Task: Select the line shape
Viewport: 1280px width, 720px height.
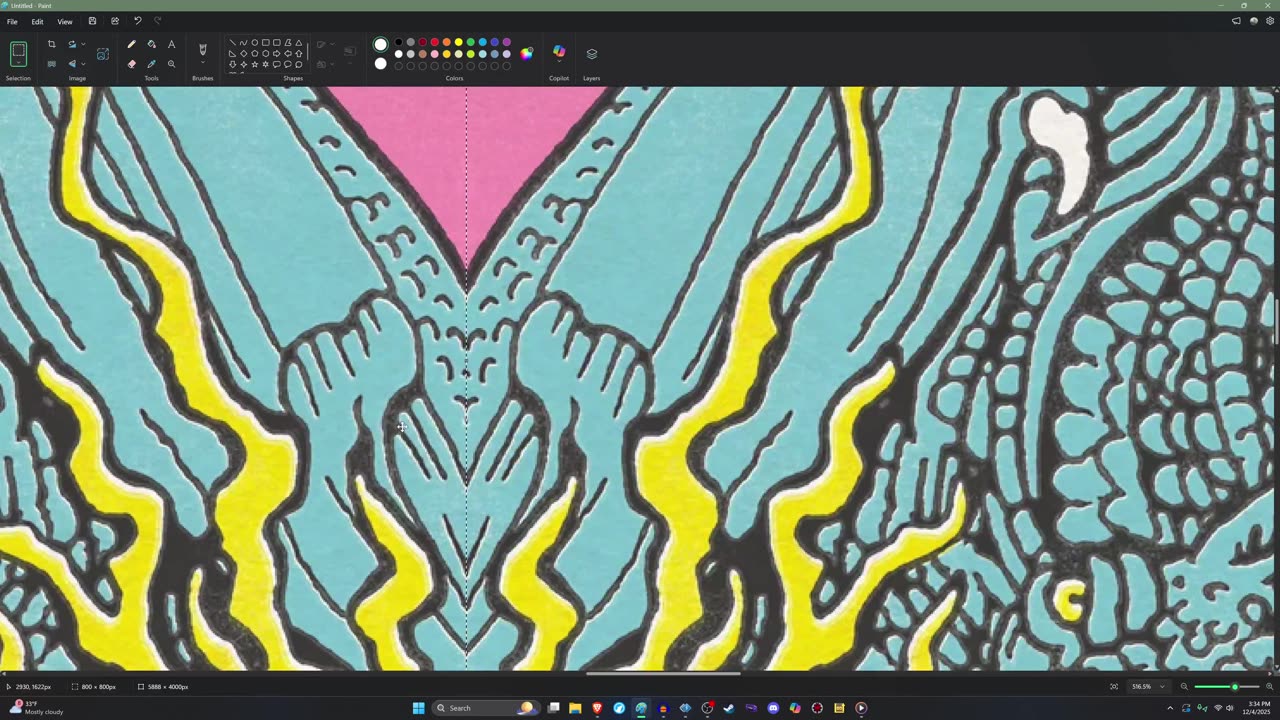Action: 232,43
